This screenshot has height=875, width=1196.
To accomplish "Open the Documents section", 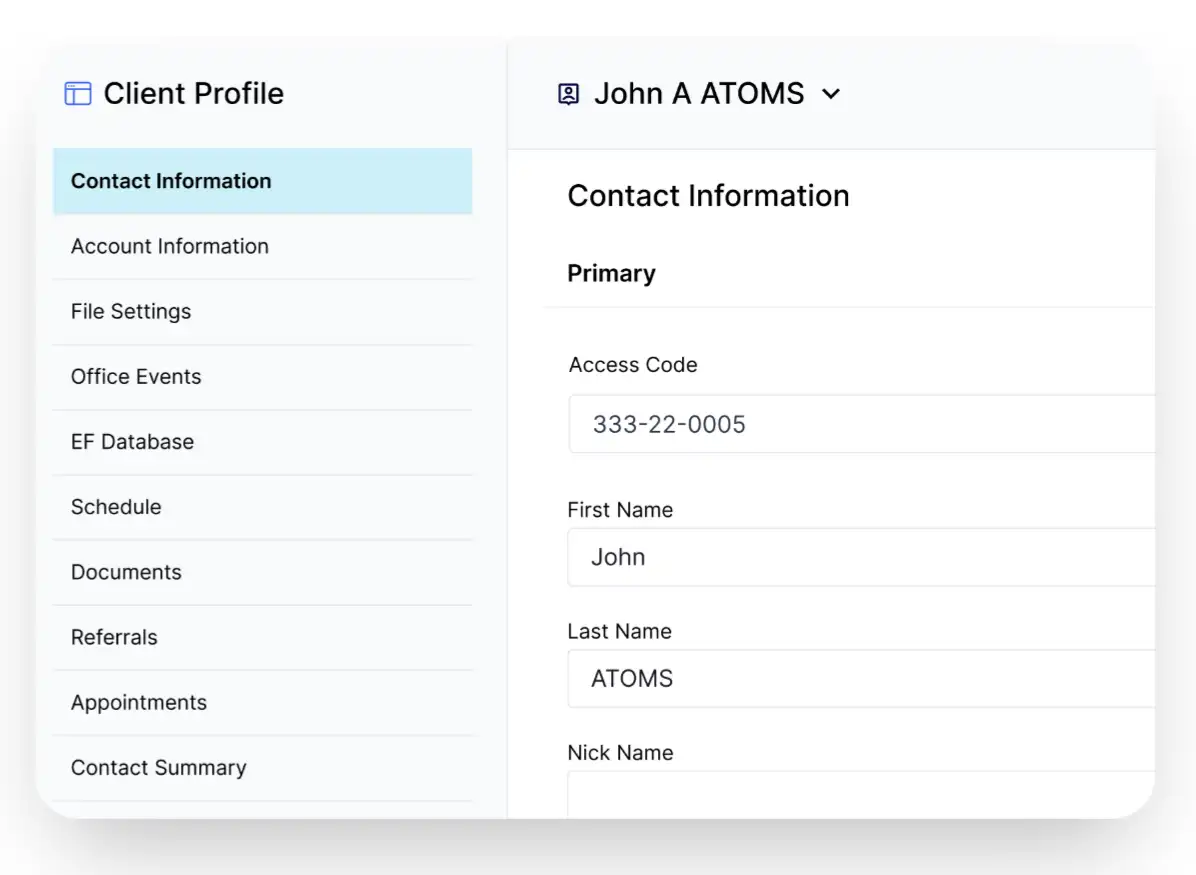I will (262, 572).
